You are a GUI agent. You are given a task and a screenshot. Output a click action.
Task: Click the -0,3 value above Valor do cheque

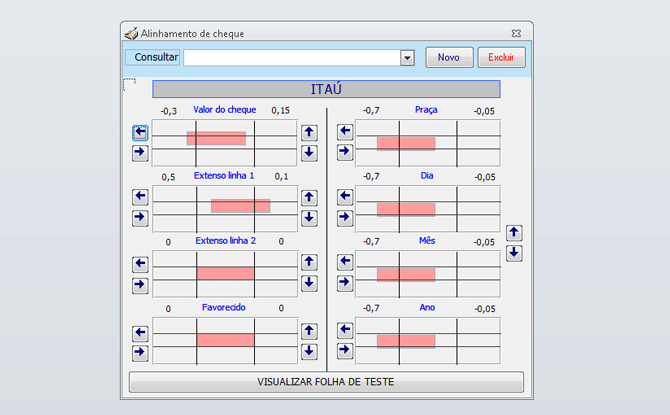[x=169, y=111]
